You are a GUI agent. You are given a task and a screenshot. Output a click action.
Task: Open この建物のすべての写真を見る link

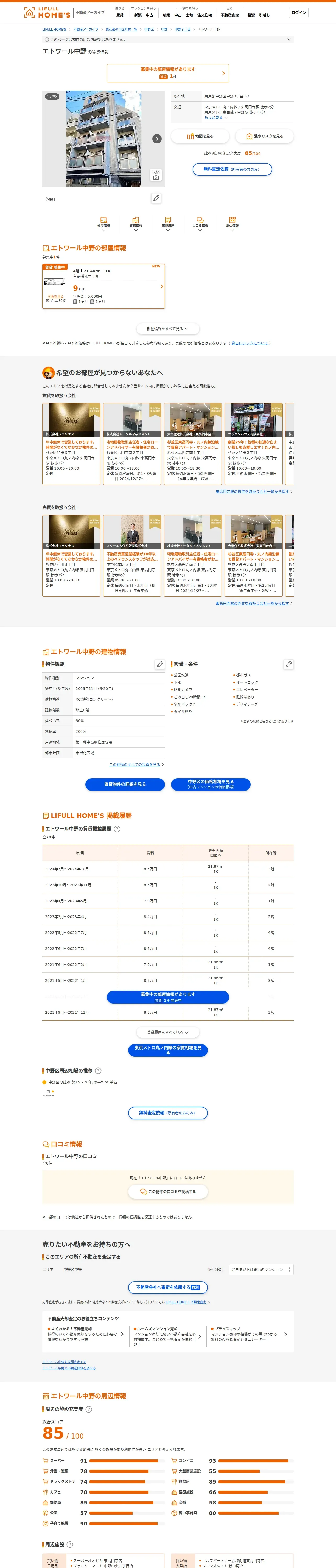135,764
